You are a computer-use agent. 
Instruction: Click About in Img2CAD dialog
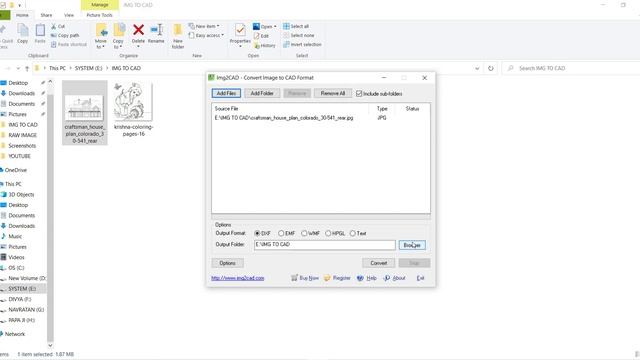(x=394, y=278)
